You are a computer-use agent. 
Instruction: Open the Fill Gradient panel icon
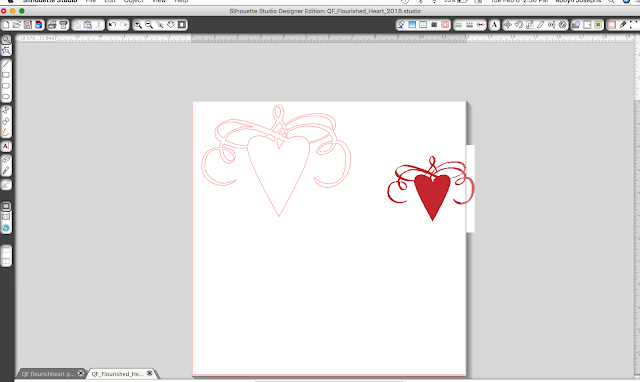tap(412, 25)
